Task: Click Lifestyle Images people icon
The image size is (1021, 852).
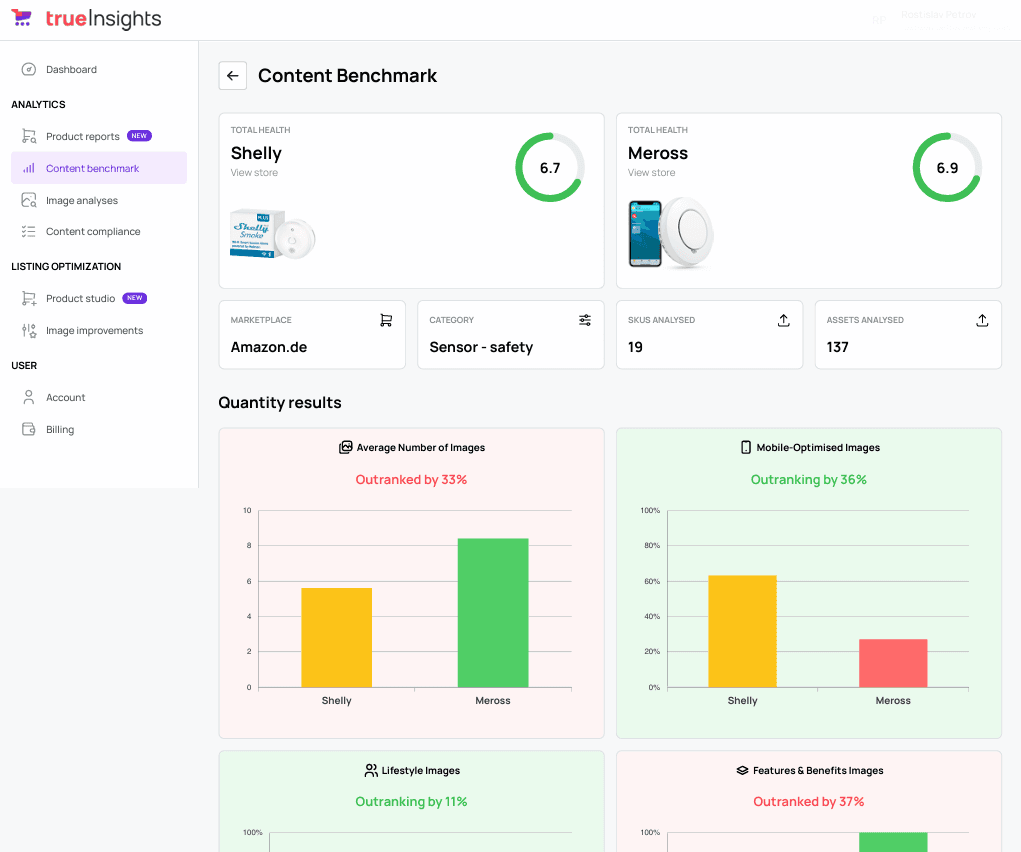Action: (x=371, y=771)
